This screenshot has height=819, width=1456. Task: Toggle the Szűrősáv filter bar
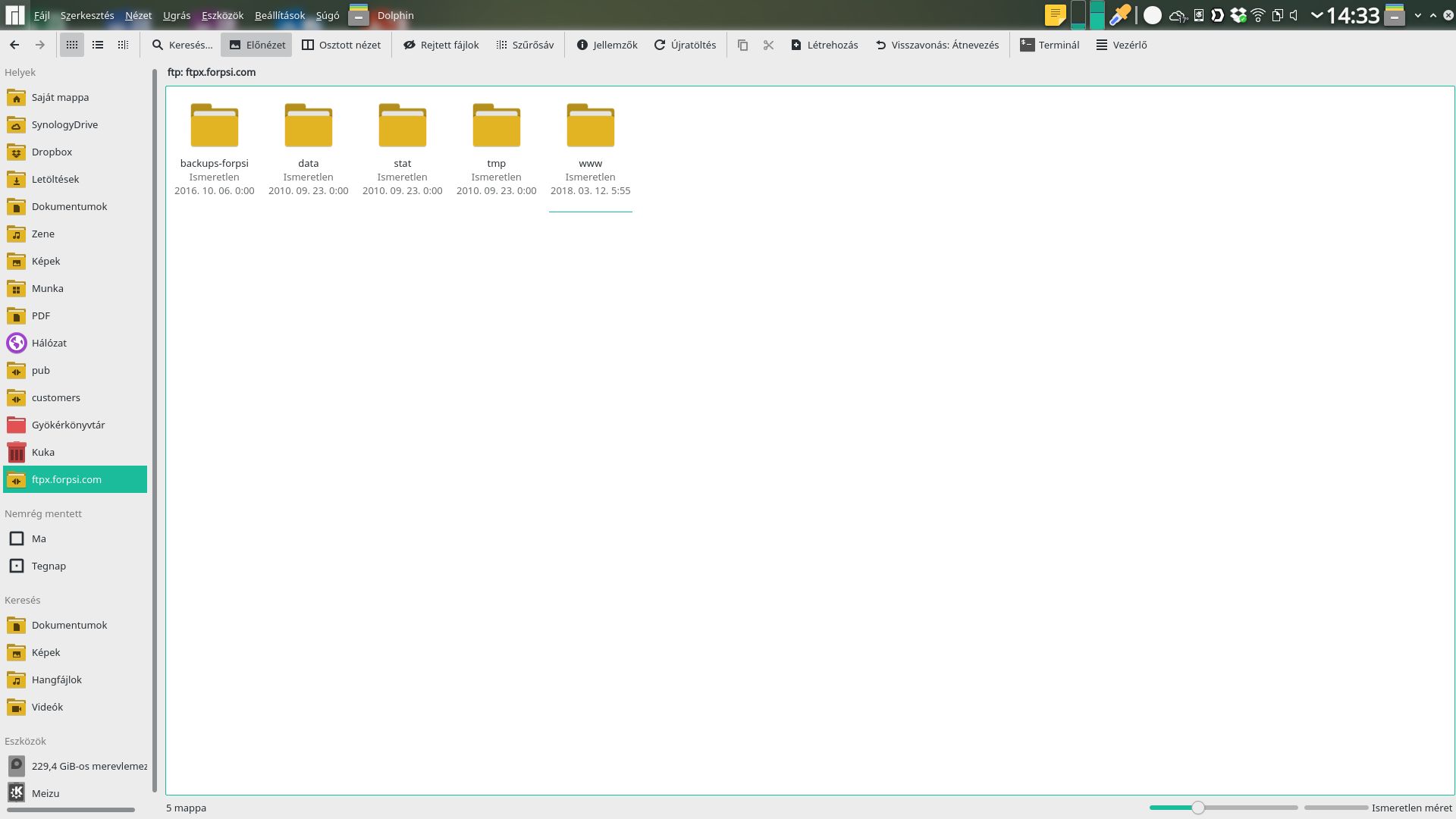click(525, 45)
